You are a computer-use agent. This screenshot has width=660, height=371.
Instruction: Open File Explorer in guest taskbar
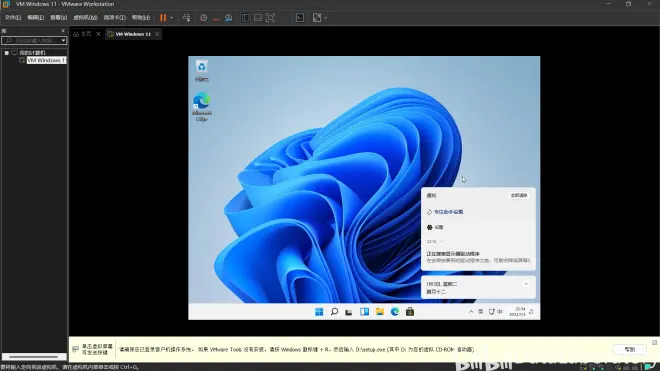tap(380, 312)
